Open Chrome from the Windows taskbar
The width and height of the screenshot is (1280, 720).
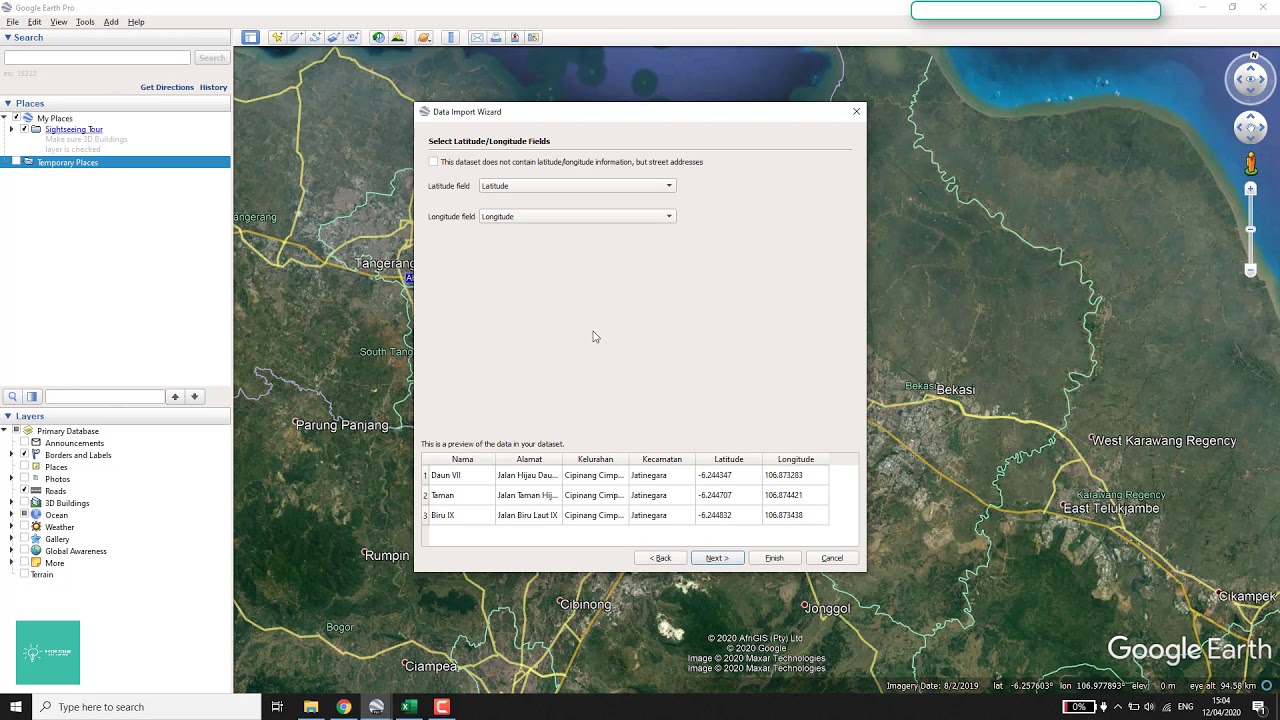(x=344, y=707)
